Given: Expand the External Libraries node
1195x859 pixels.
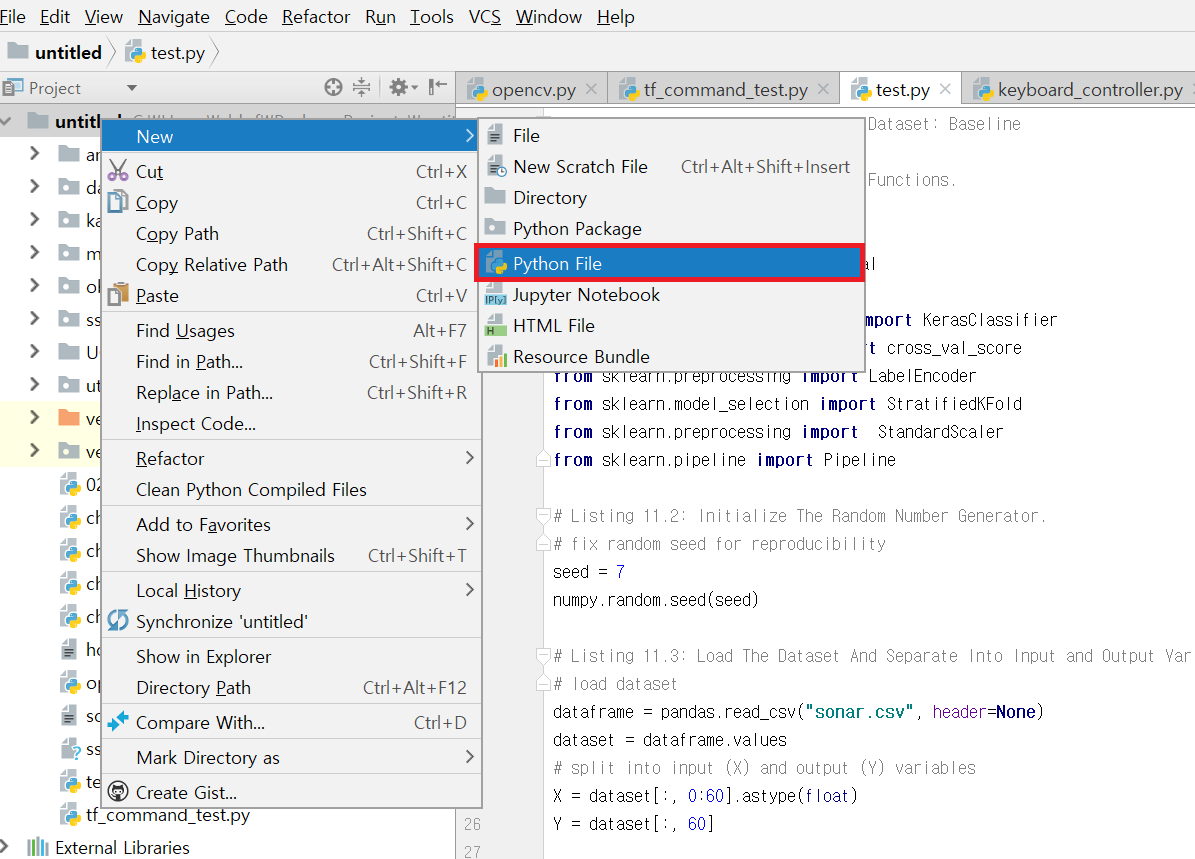Looking at the screenshot, I should coord(5,846).
